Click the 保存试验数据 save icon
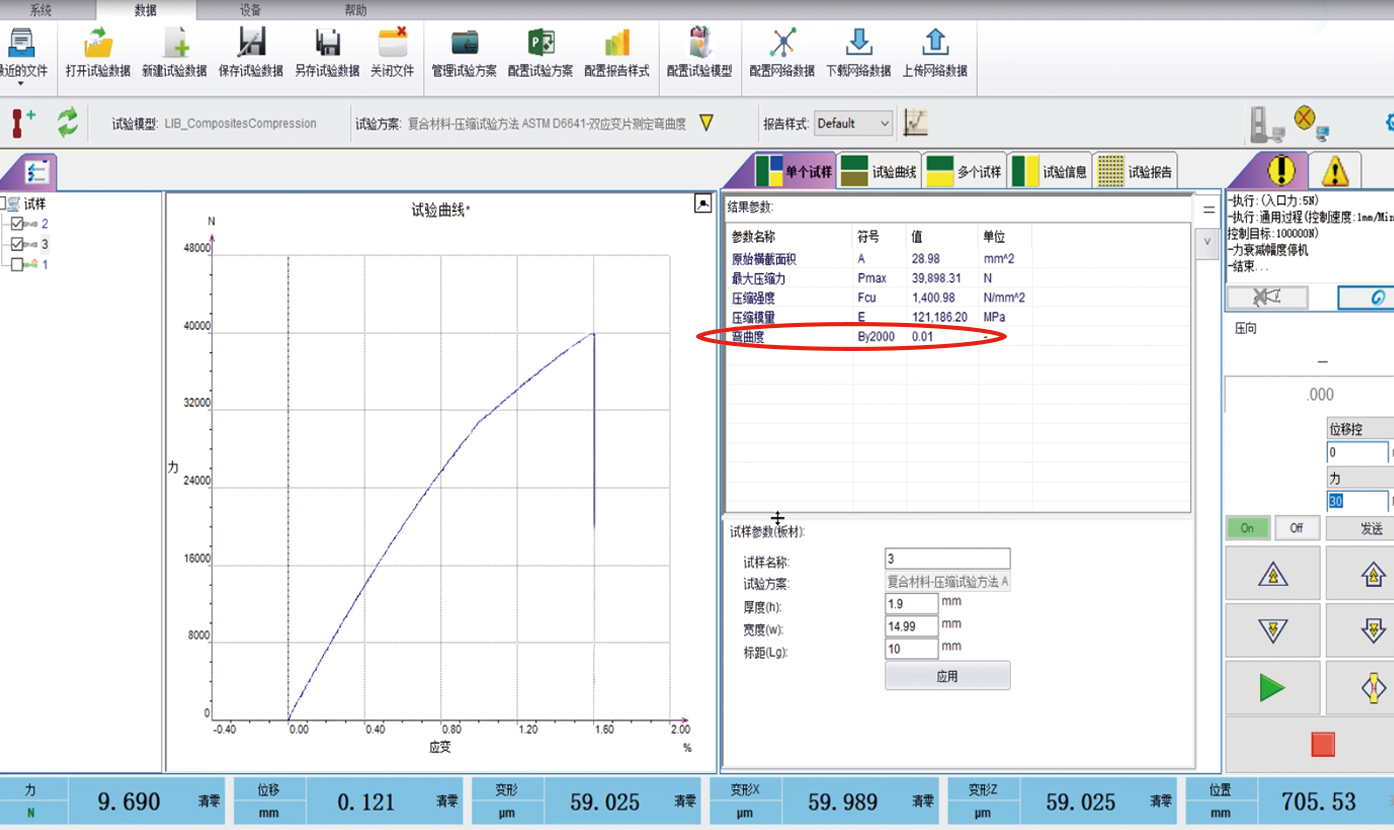The image size is (1394, 830). [x=251, y=44]
